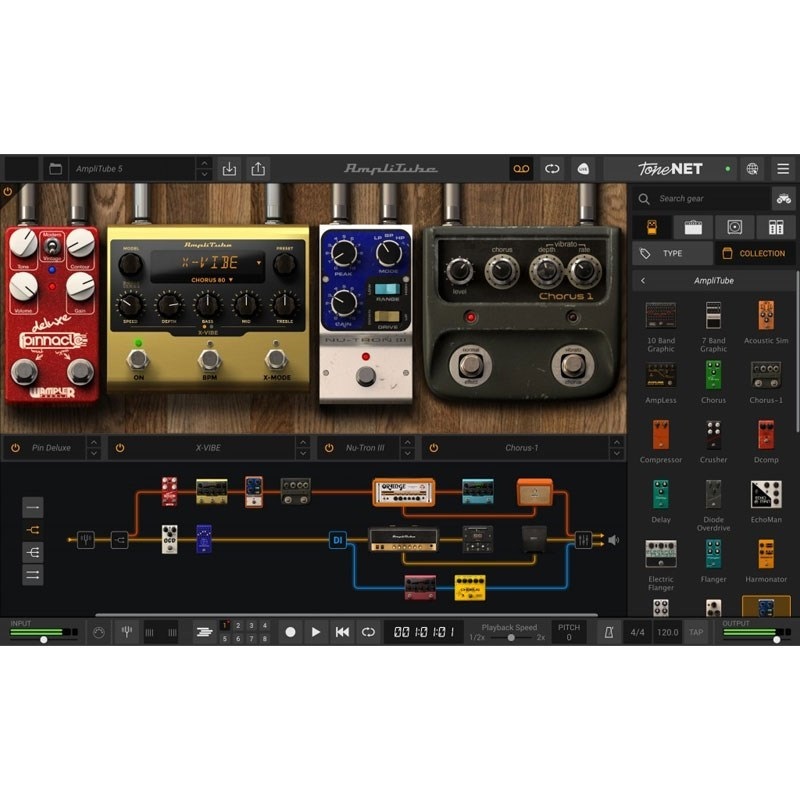Select next pedal for Pin Deluxe slot

(x=94, y=454)
